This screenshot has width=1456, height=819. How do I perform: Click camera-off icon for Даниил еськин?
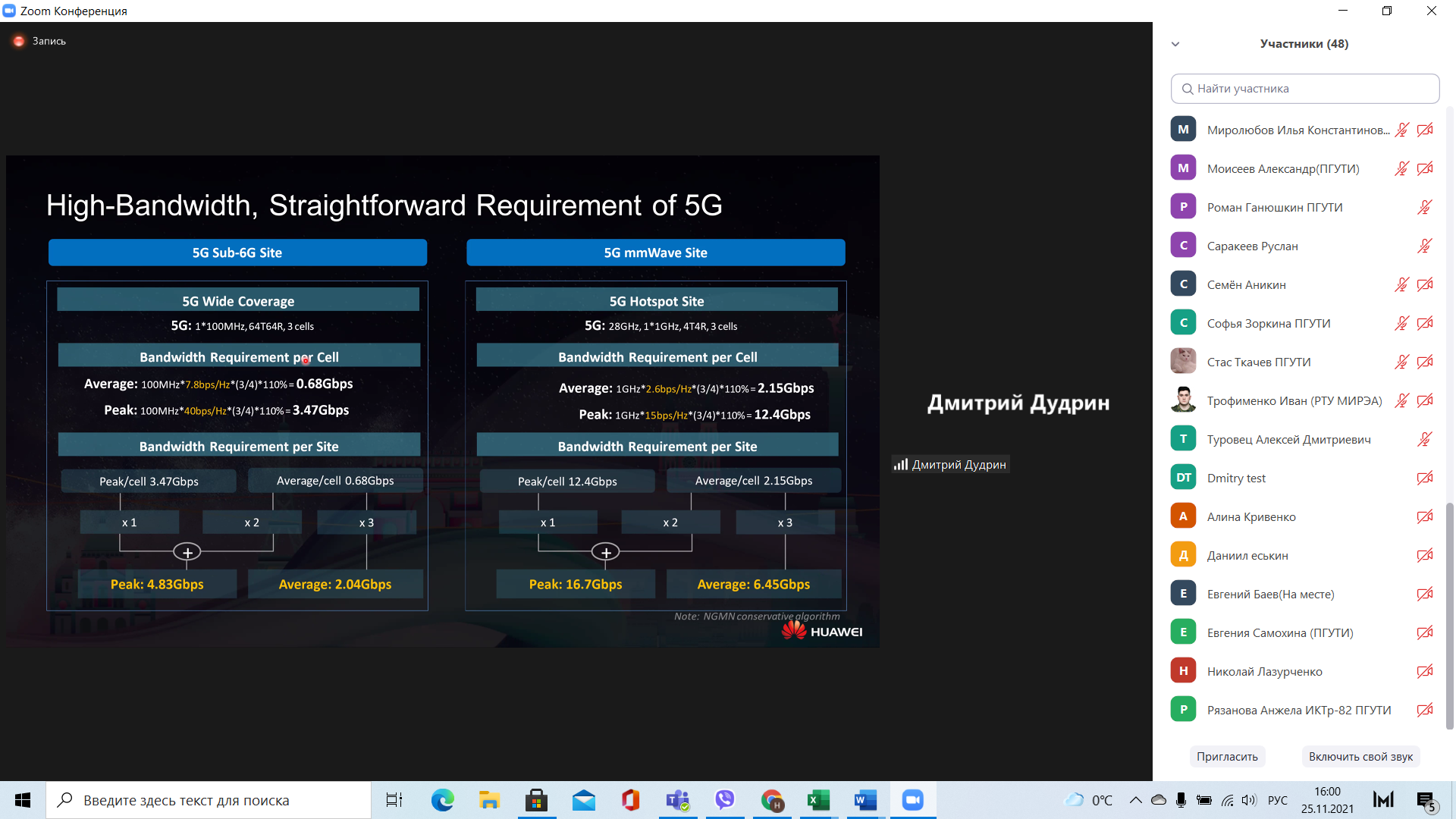coord(1425,555)
